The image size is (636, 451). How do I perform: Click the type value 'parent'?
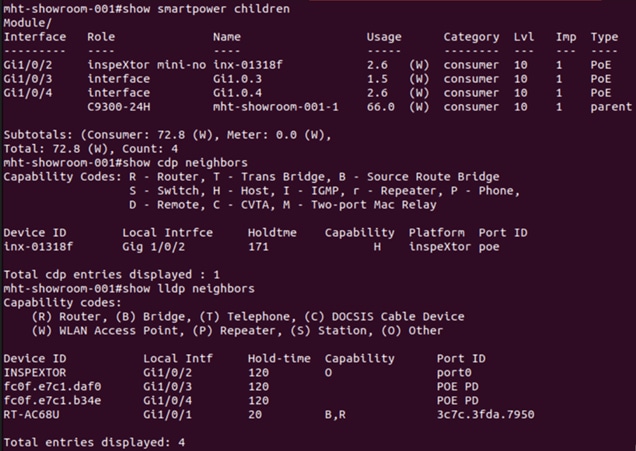611,107
